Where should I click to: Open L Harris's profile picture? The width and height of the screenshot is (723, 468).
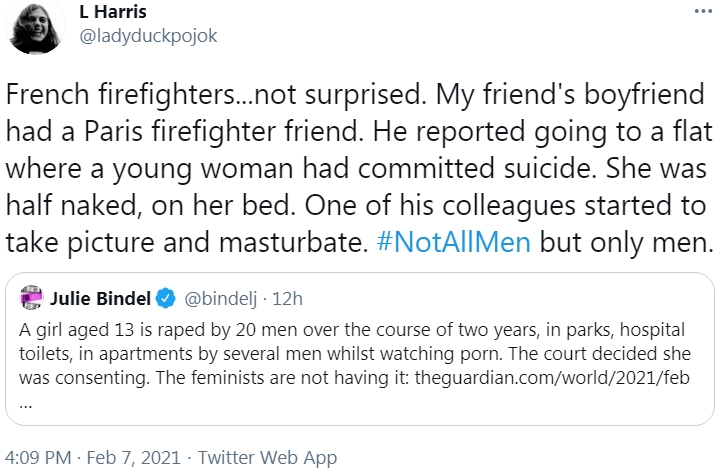39,26
